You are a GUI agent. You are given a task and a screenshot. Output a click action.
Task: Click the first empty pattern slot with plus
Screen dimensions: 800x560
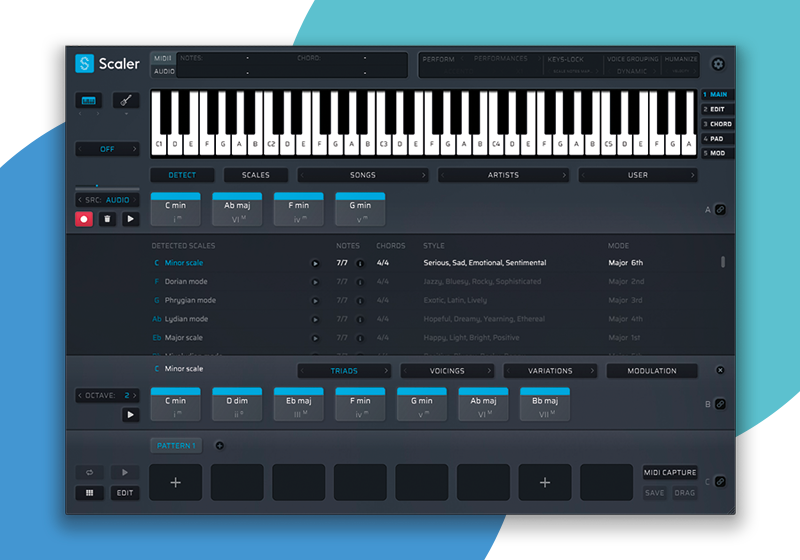[176, 482]
